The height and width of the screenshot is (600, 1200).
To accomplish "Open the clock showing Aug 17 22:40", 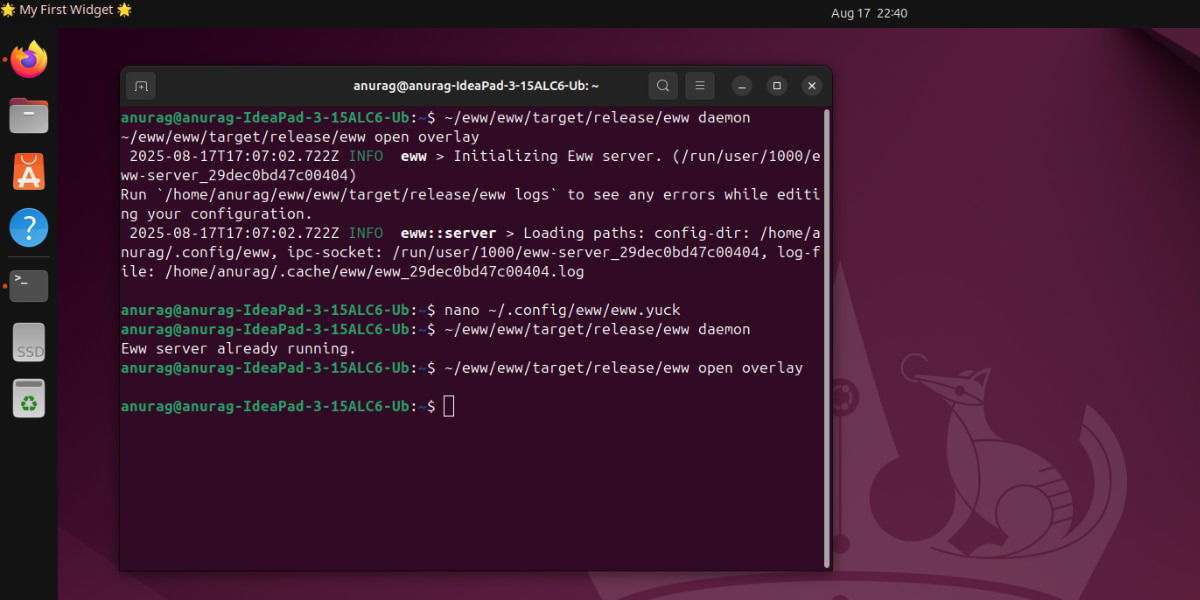I will 868,13.
